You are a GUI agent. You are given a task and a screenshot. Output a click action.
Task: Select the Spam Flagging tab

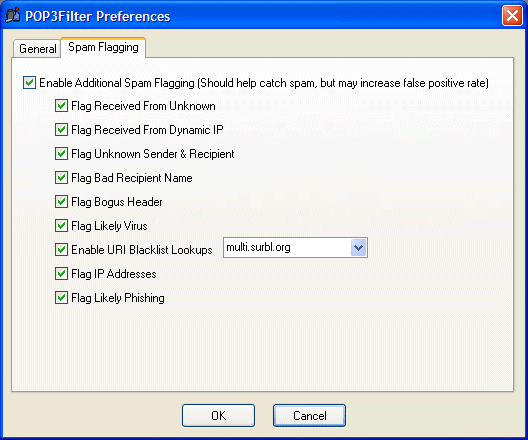[x=103, y=47]
